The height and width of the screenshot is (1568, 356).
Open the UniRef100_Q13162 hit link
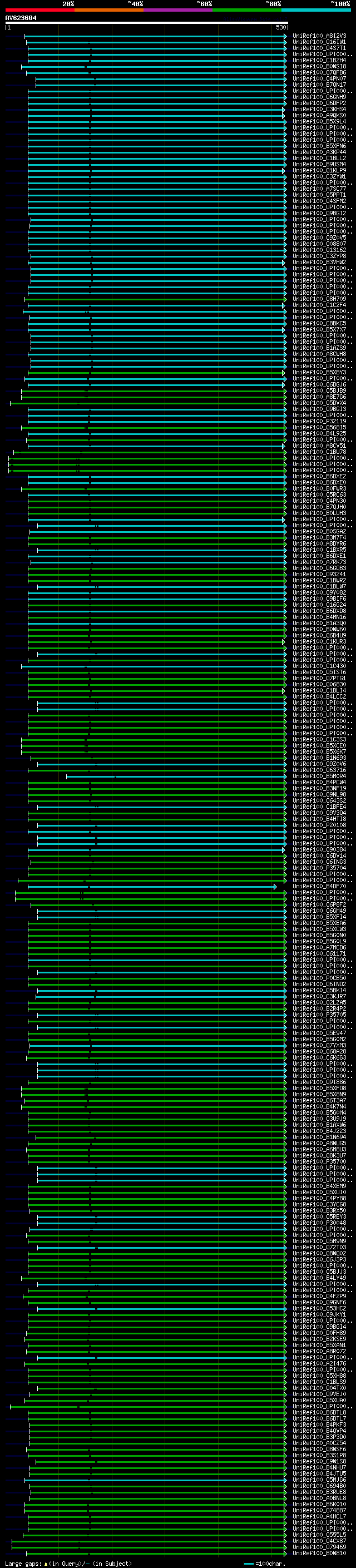point(319,250)
